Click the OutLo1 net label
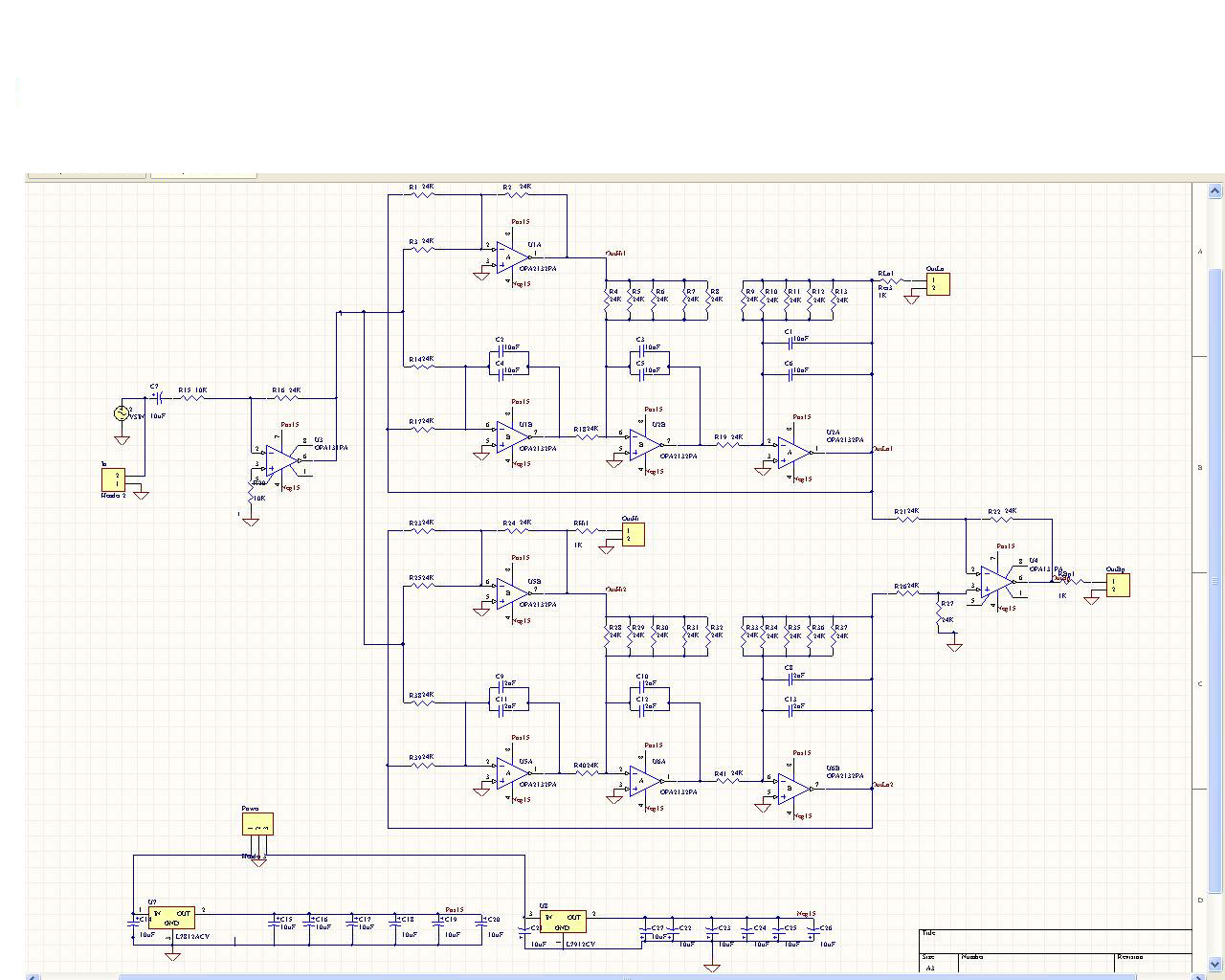This screenshot has width=1225, height=980. tap(881, 448)
